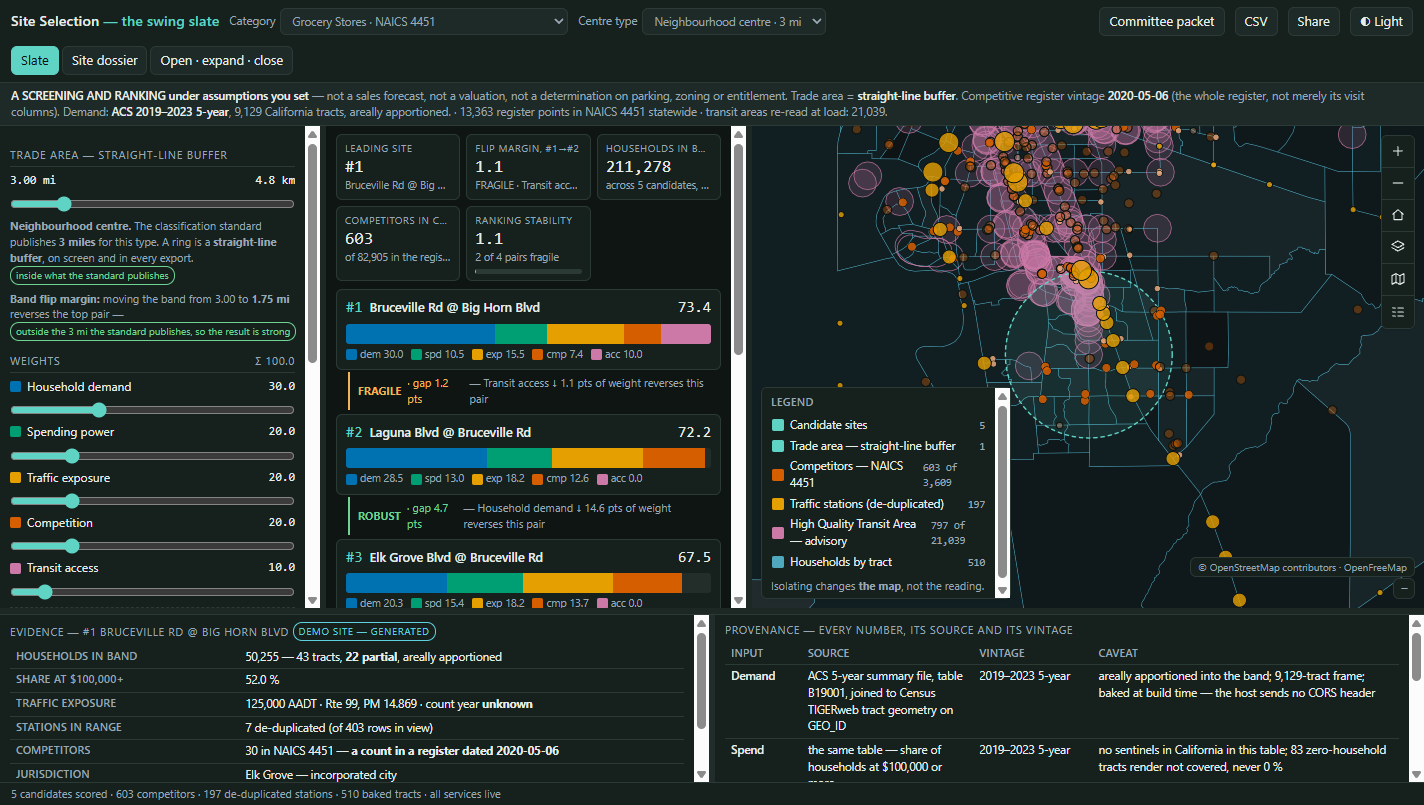Open the Centre type dropdown
This screenshot has width=1424, height=805.
click(734, 21)
